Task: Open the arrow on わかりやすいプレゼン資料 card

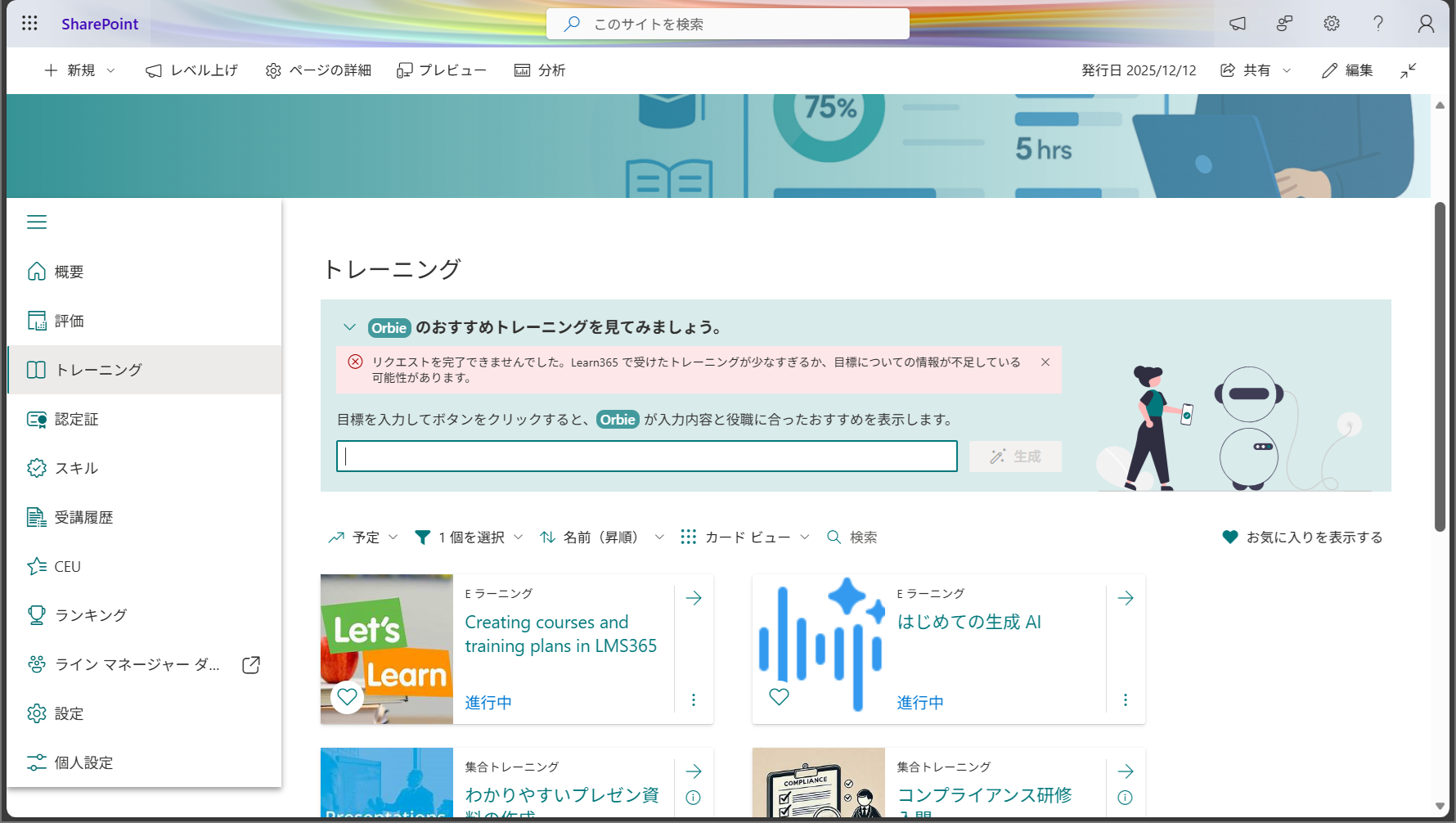Action: point(694,771)
